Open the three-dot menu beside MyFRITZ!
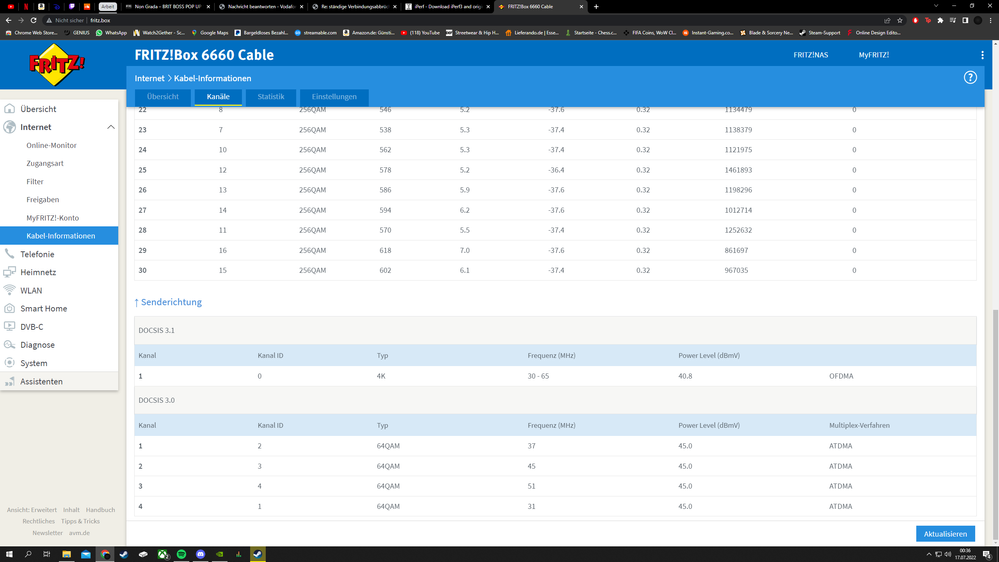 tap(982, 55)
